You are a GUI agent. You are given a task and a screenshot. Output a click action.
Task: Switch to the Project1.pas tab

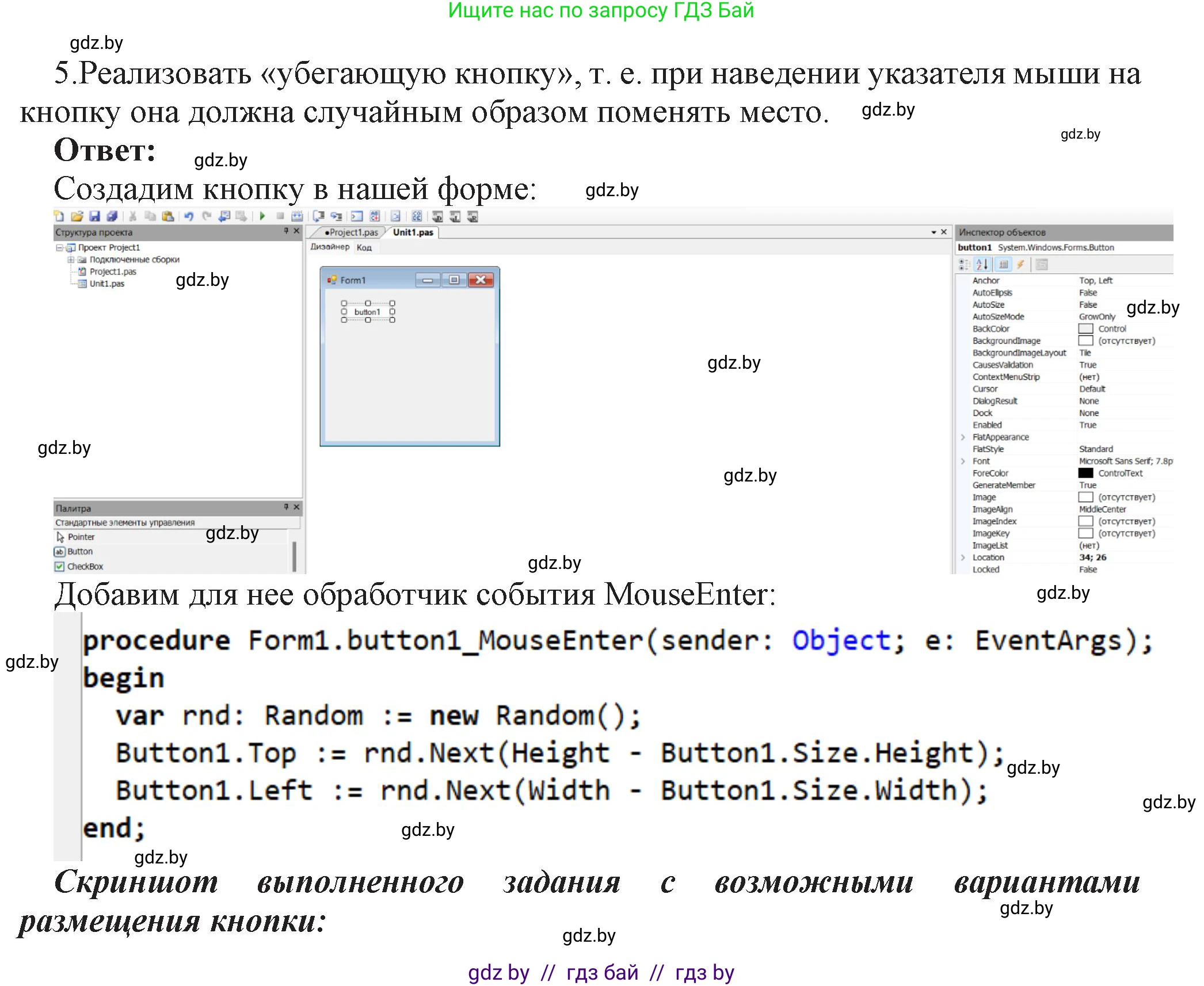point(351,232)
